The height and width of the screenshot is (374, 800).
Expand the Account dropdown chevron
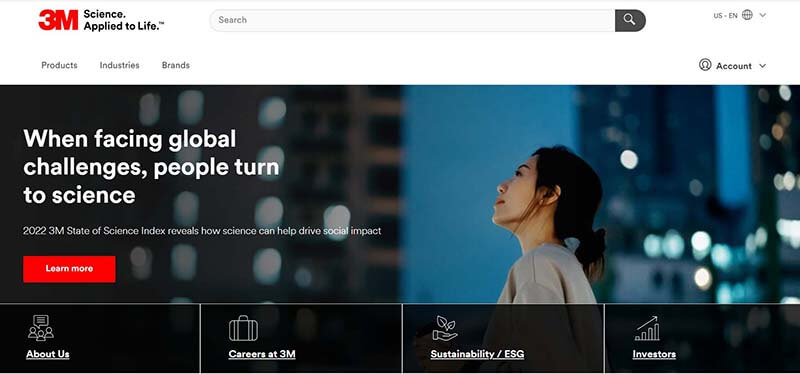pos(763,66)
